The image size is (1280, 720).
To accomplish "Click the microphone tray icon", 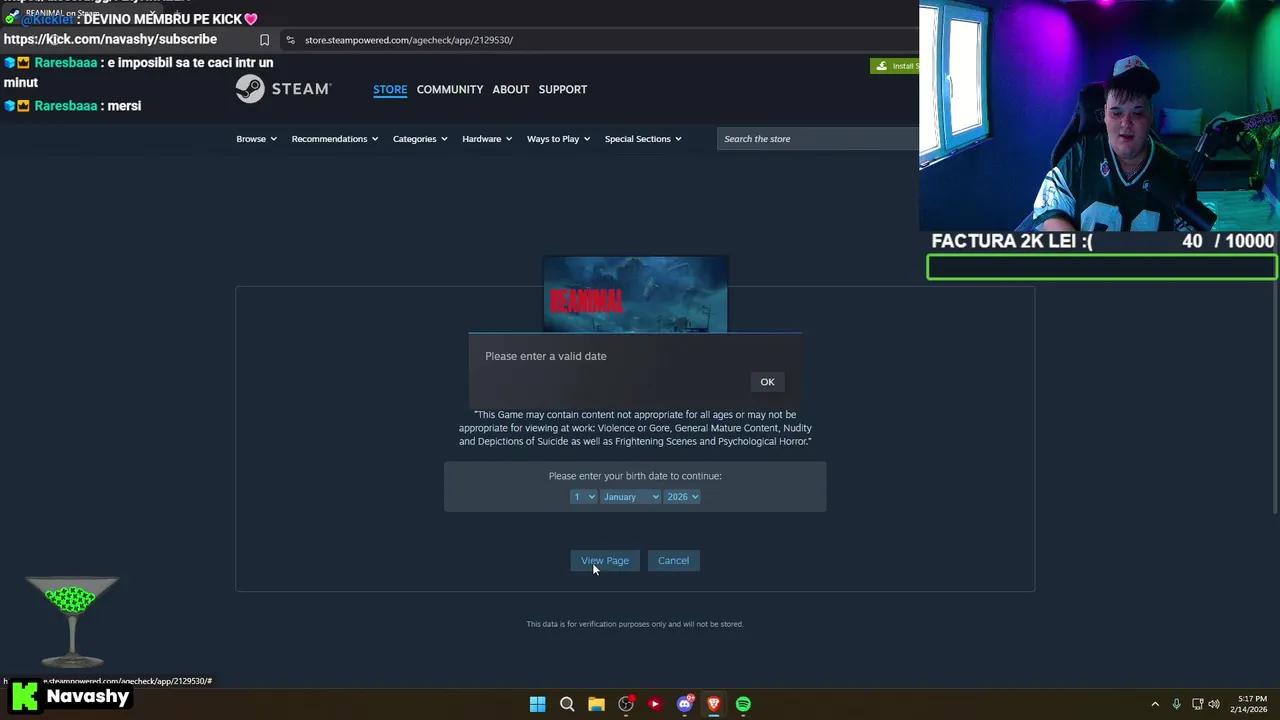I will 1176,704.
